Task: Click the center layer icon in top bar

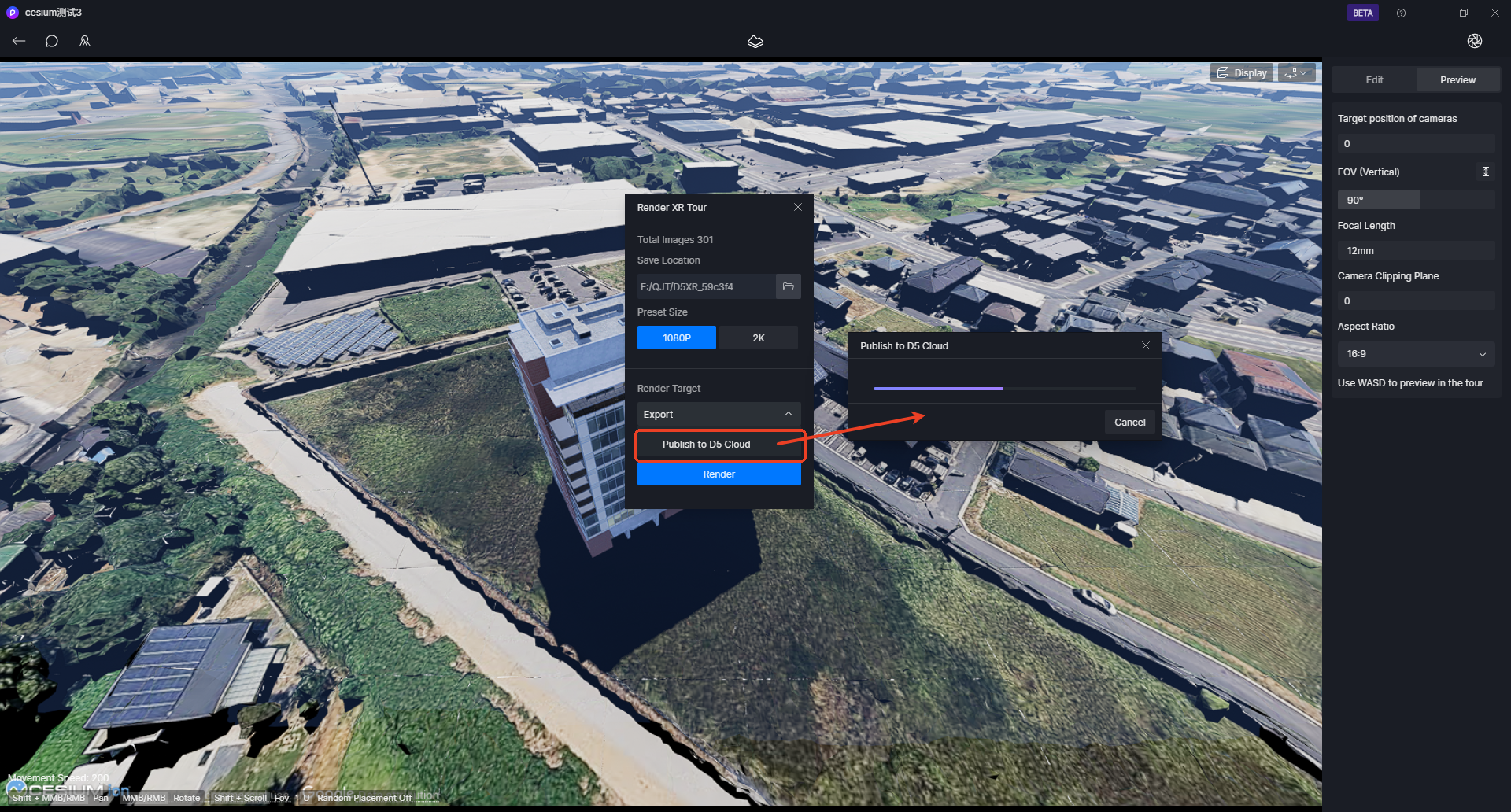Action: click(x=755, y=41)
